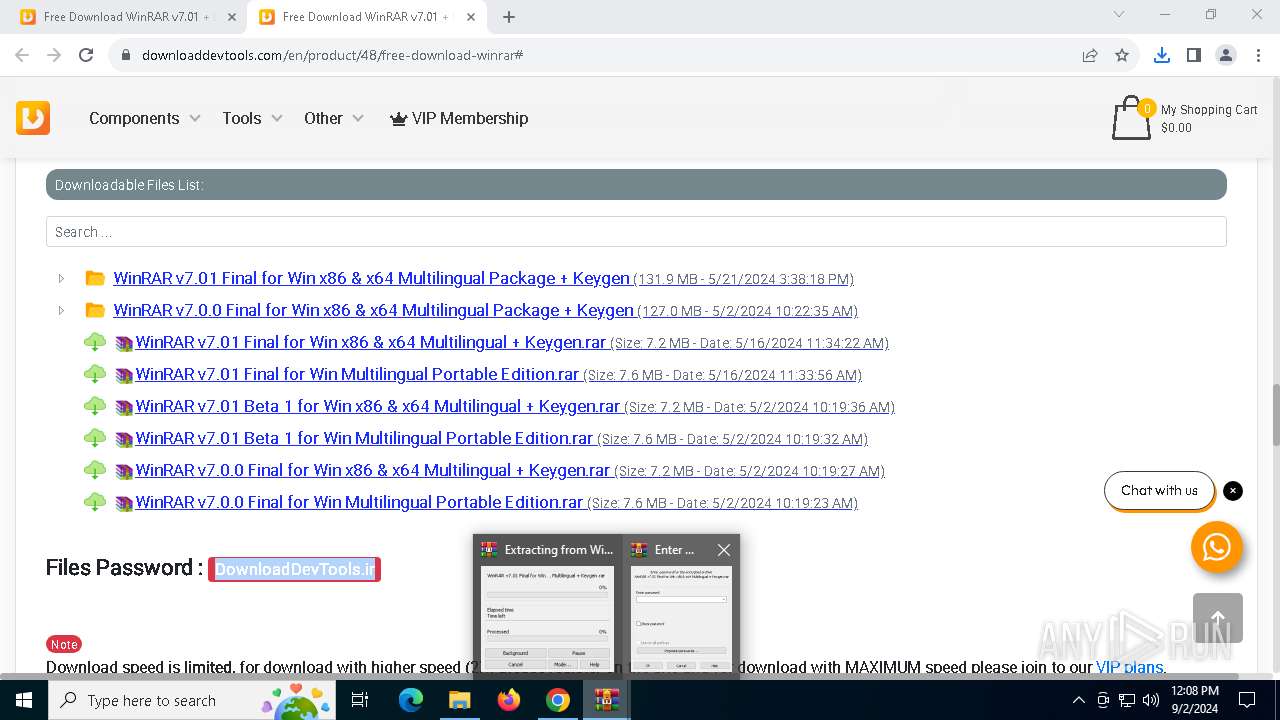Viewport: 1280px width, 720px height.
Task: Launch Firefox from taskbar
Action: point(509,700)
